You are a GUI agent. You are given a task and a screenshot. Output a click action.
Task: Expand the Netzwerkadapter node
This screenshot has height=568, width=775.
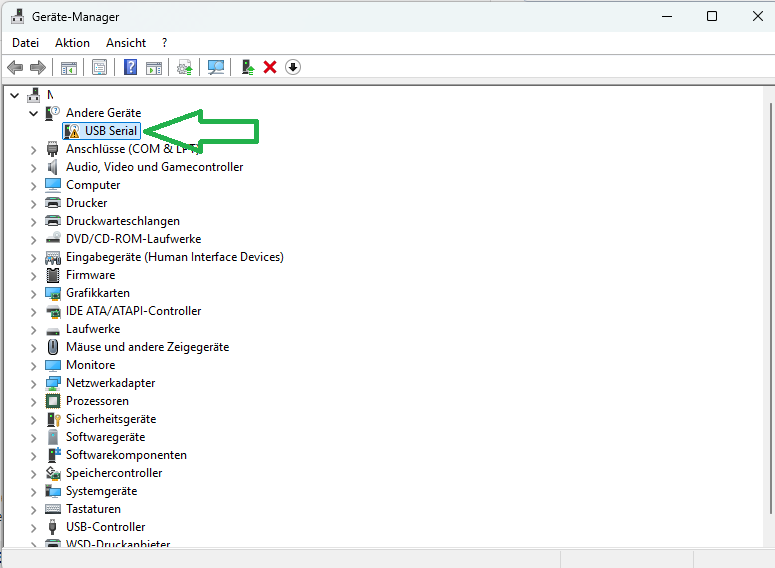pos(33,383)
